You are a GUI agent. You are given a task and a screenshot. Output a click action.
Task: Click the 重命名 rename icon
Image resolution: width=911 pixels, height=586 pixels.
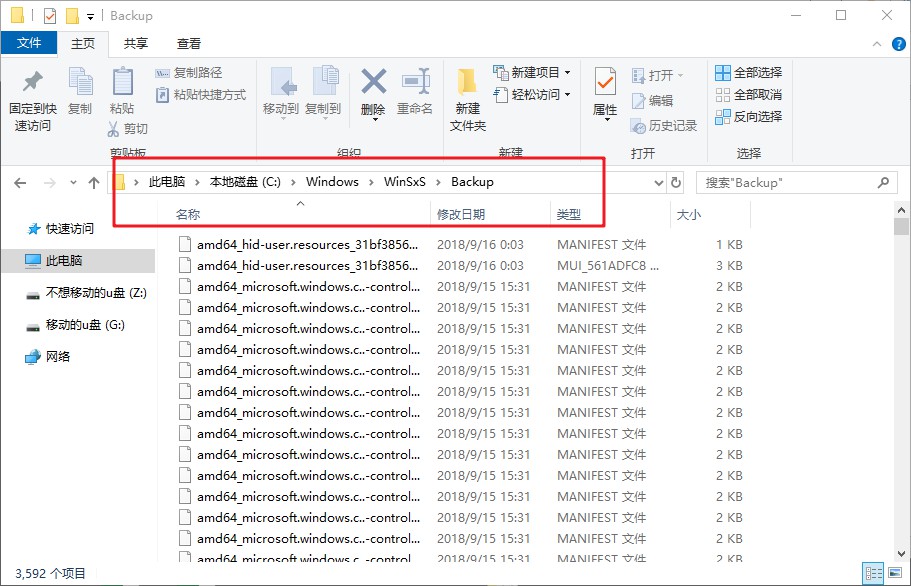pos(415,82)
